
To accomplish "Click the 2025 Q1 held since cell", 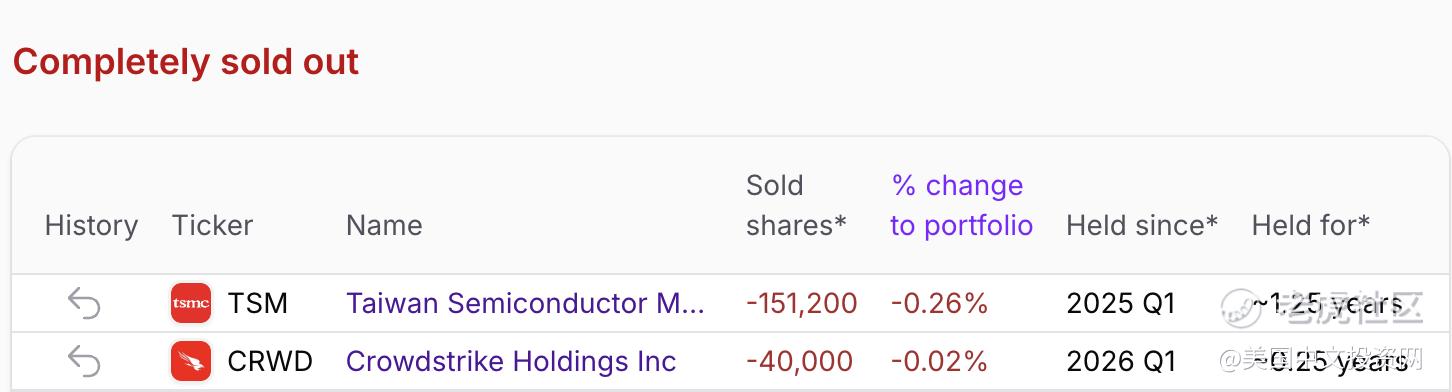I will point(1121,303).
